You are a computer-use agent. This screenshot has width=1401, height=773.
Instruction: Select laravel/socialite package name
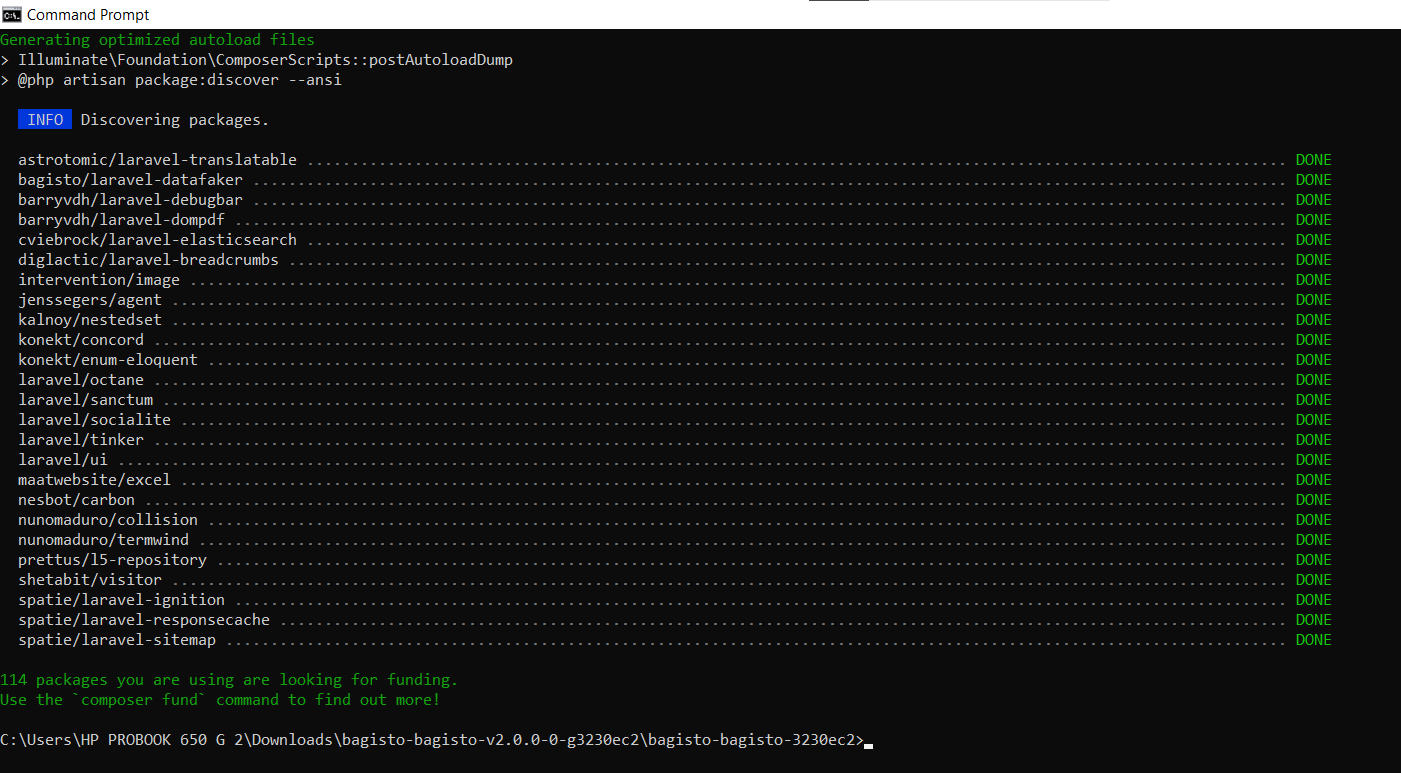click(94, 420)
